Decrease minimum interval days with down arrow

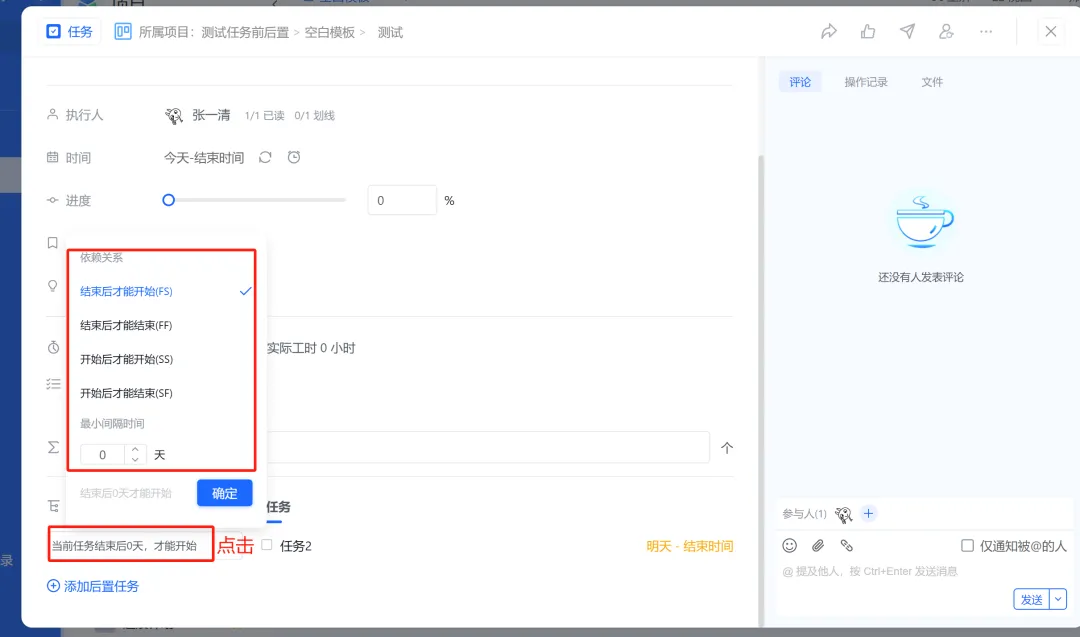point(135,459)
